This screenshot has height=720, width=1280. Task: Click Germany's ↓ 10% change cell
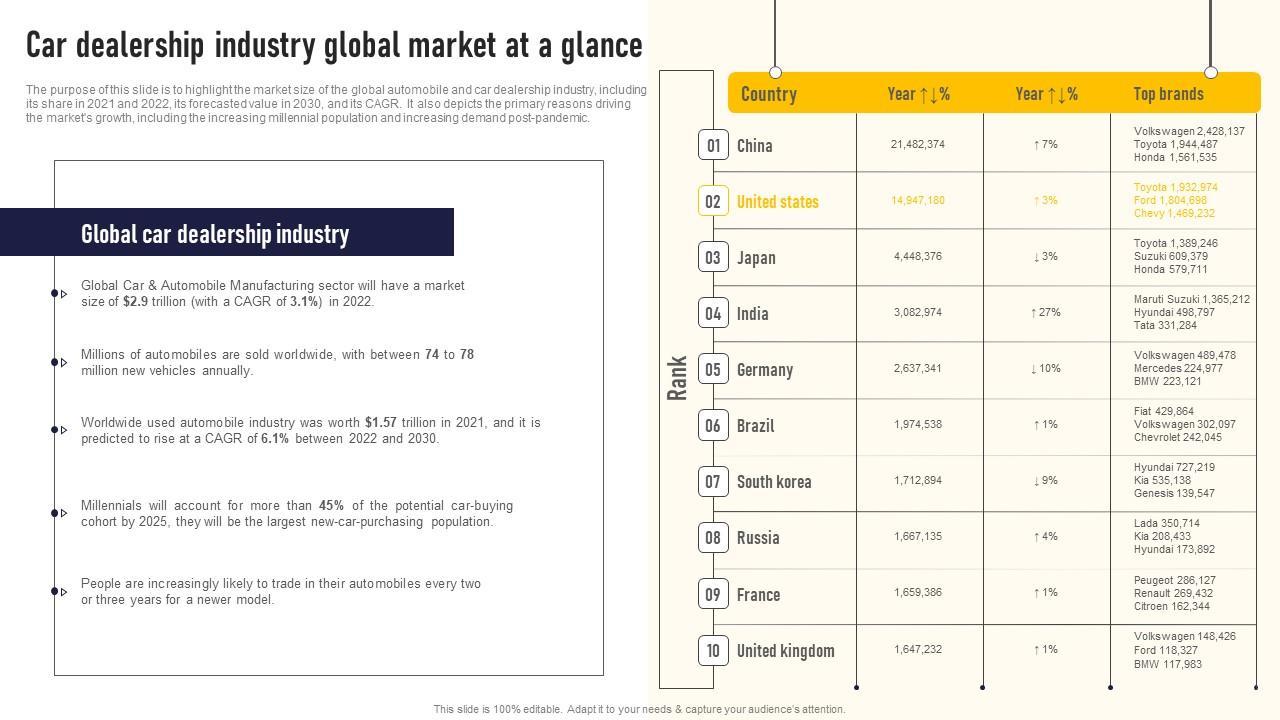point(1045,369)
